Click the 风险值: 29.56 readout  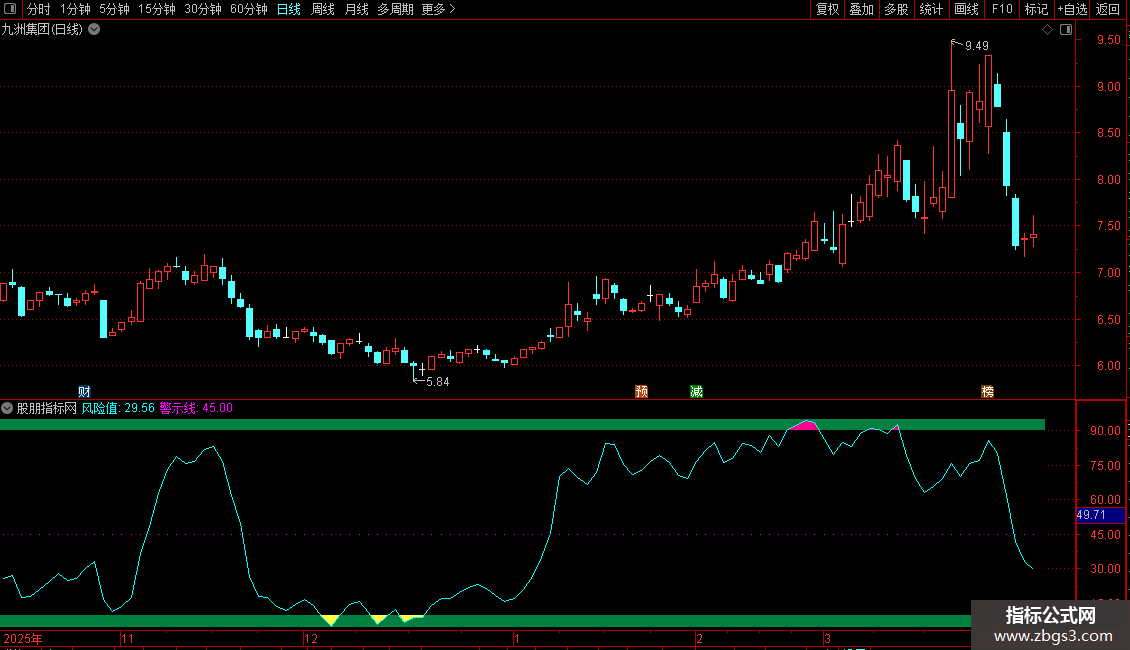[x=118, y=408]
